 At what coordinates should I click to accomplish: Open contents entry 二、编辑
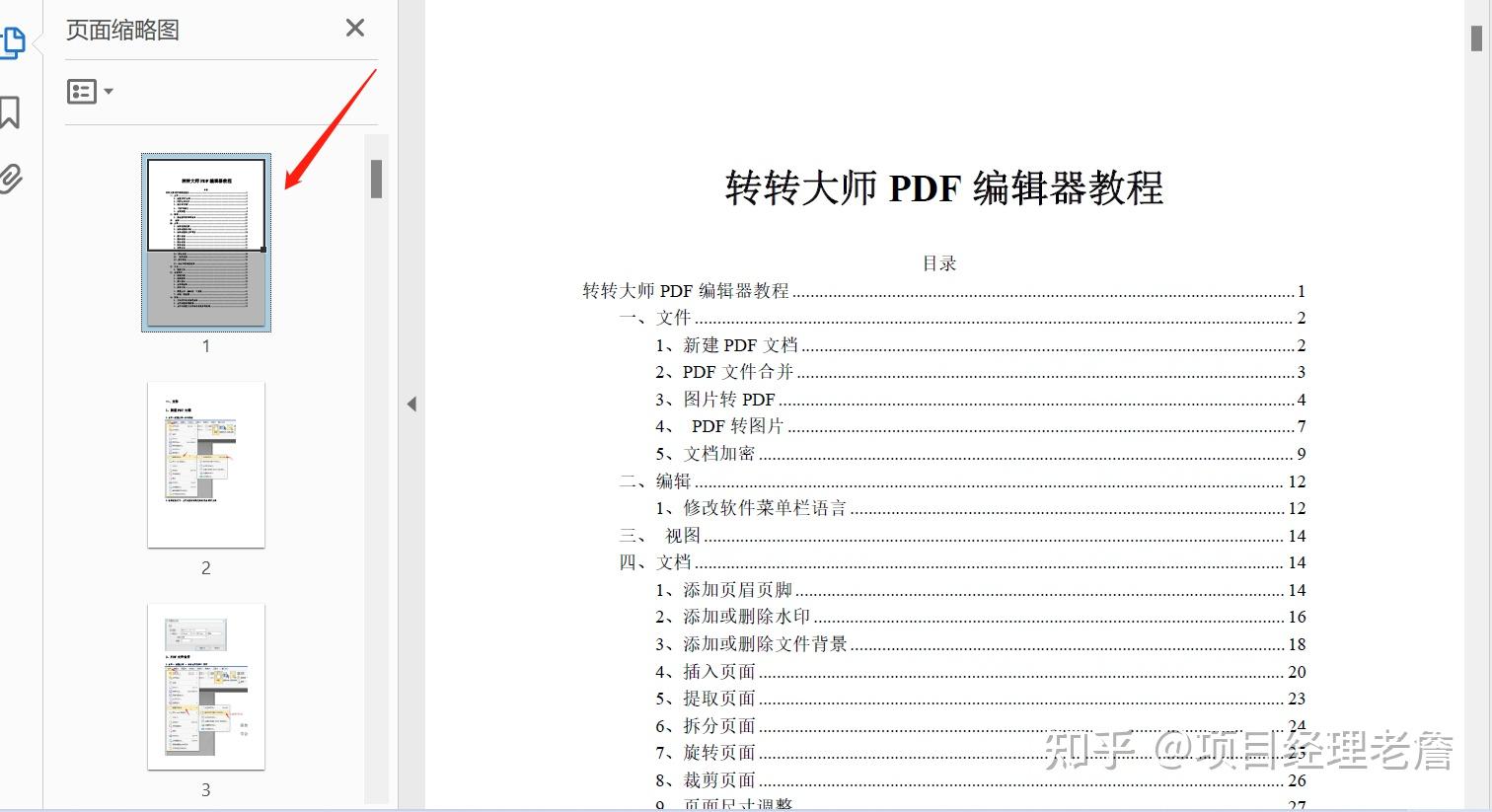pyautogui.click(x=962, y=481)
